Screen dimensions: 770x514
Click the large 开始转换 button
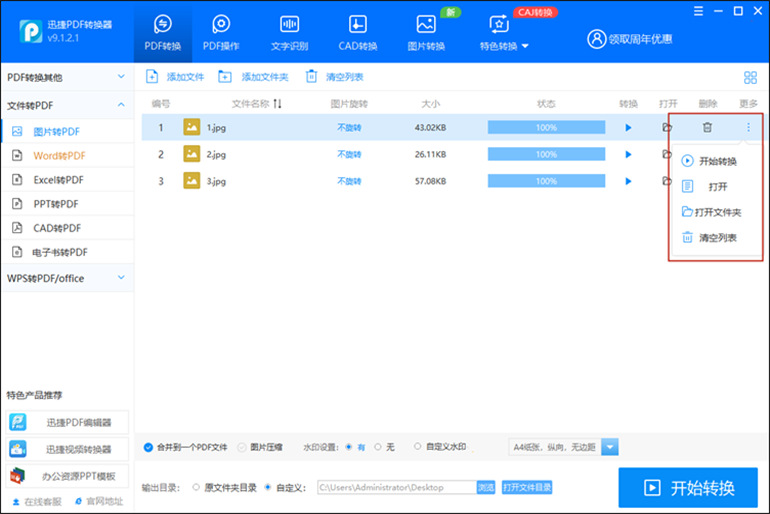pyautogui.click(x=688, y=487)
